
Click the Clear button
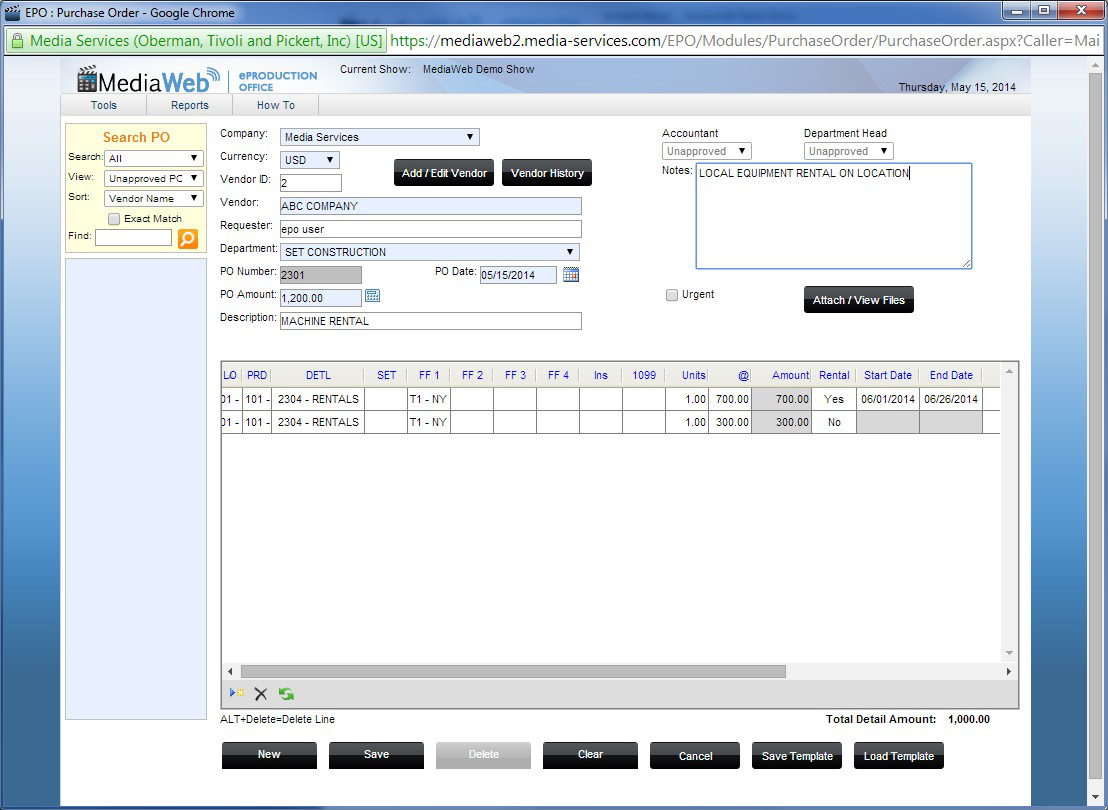tap(590, 755)
